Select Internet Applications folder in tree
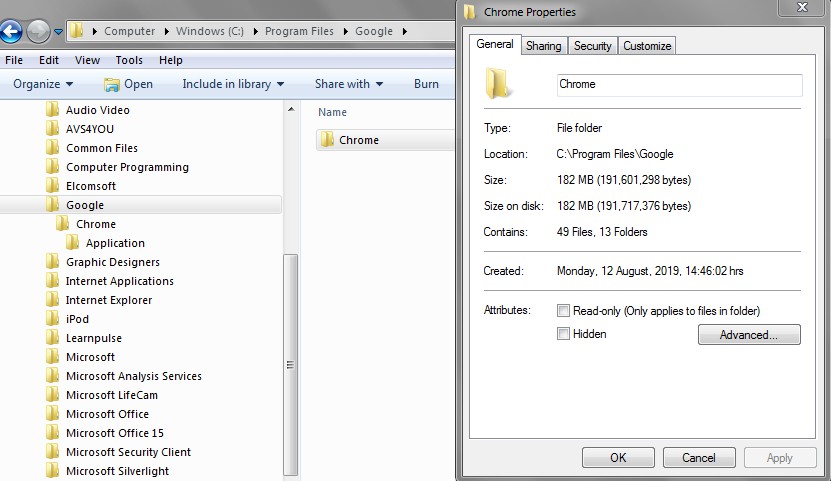The width and height of the screenshot is (831, 481). (x=119, y=281)
